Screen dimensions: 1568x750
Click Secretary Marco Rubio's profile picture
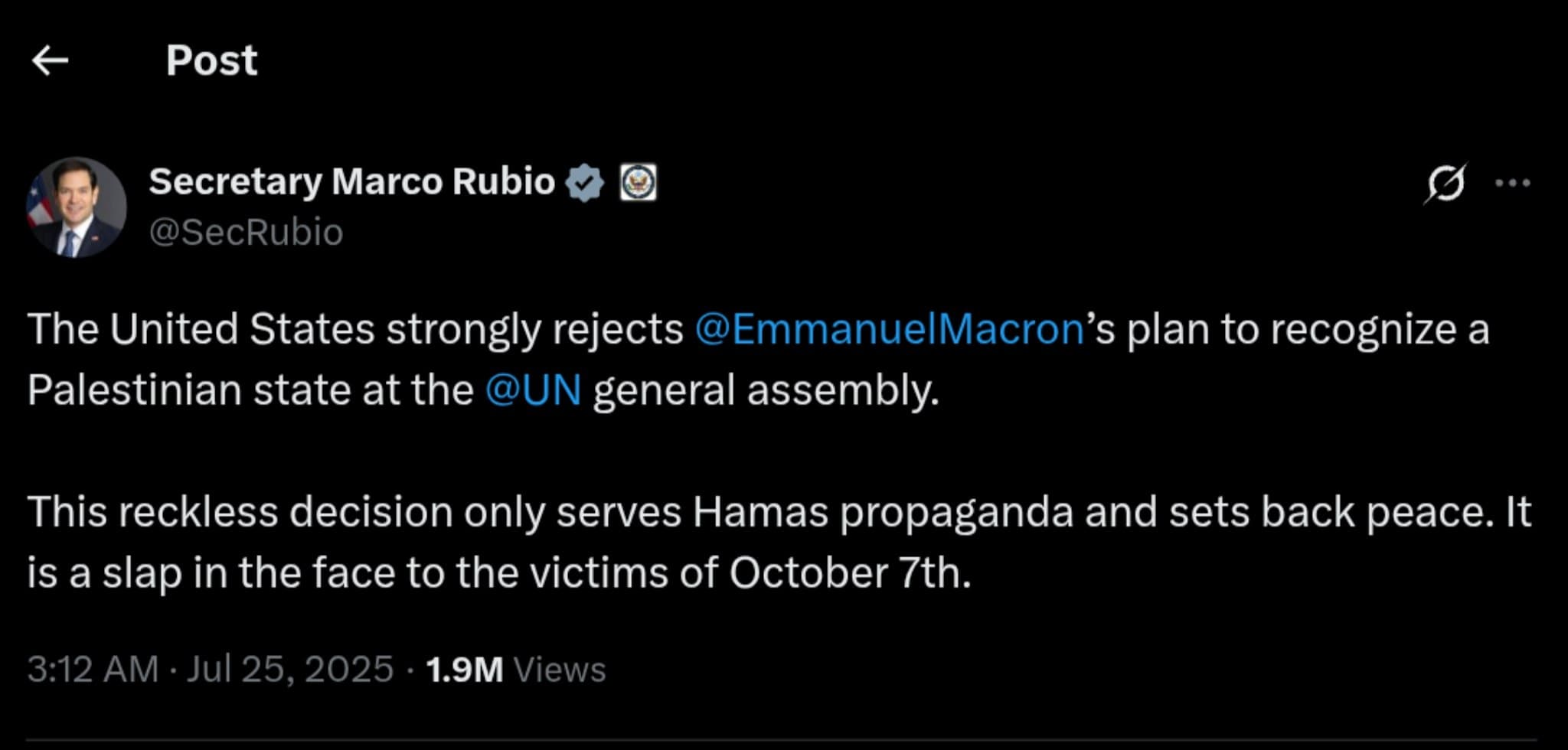(77, 207)
